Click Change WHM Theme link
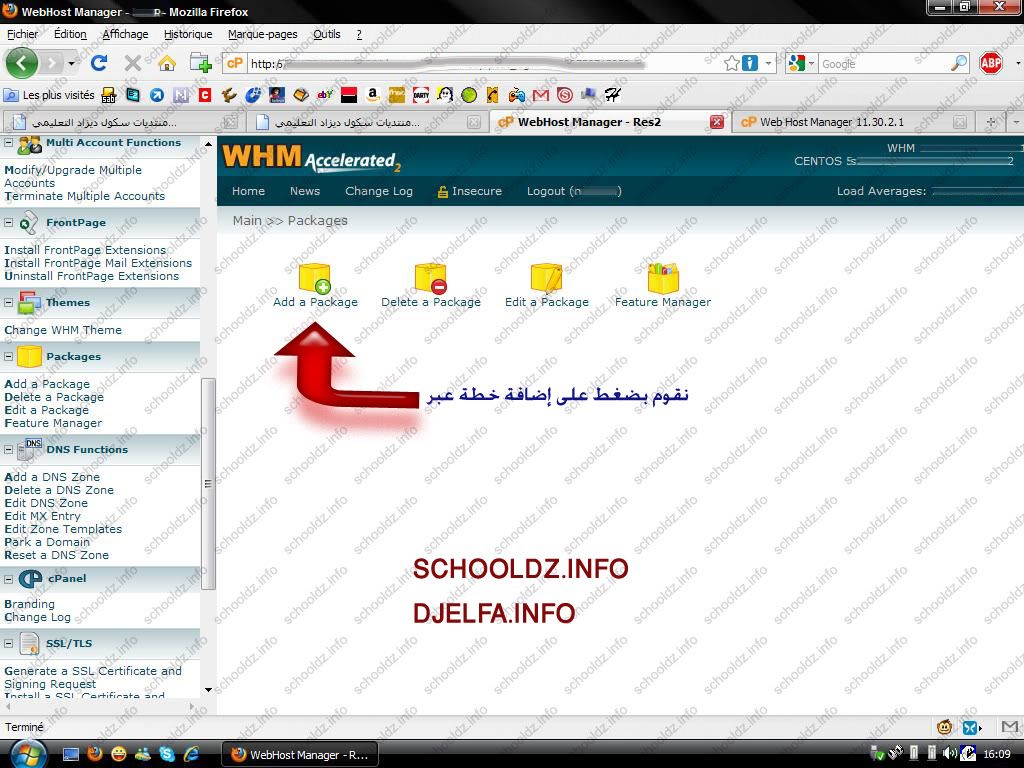The image size is (1024, 768). [x=63, y=330]
